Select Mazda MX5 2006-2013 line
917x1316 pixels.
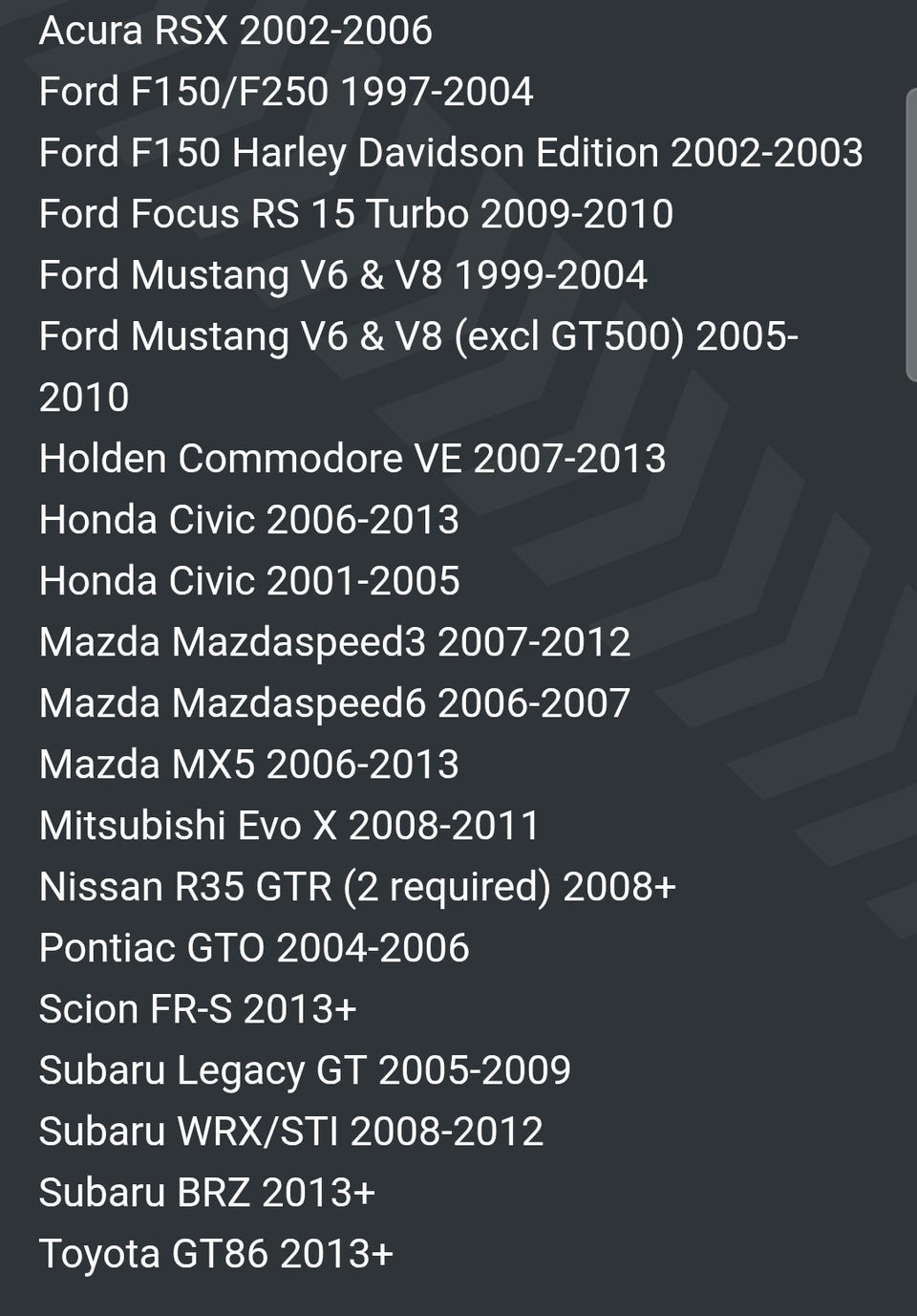point(249,765)
